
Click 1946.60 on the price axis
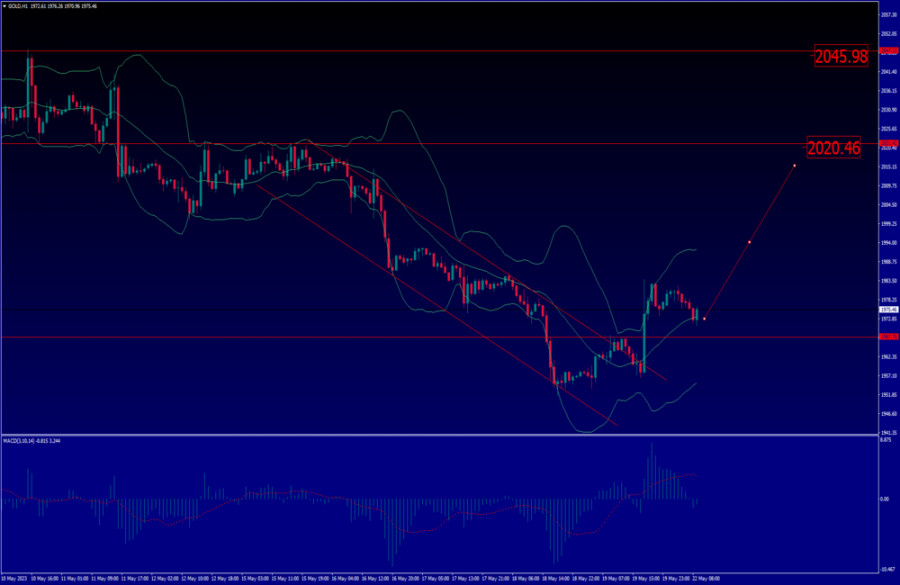[889, 413]
